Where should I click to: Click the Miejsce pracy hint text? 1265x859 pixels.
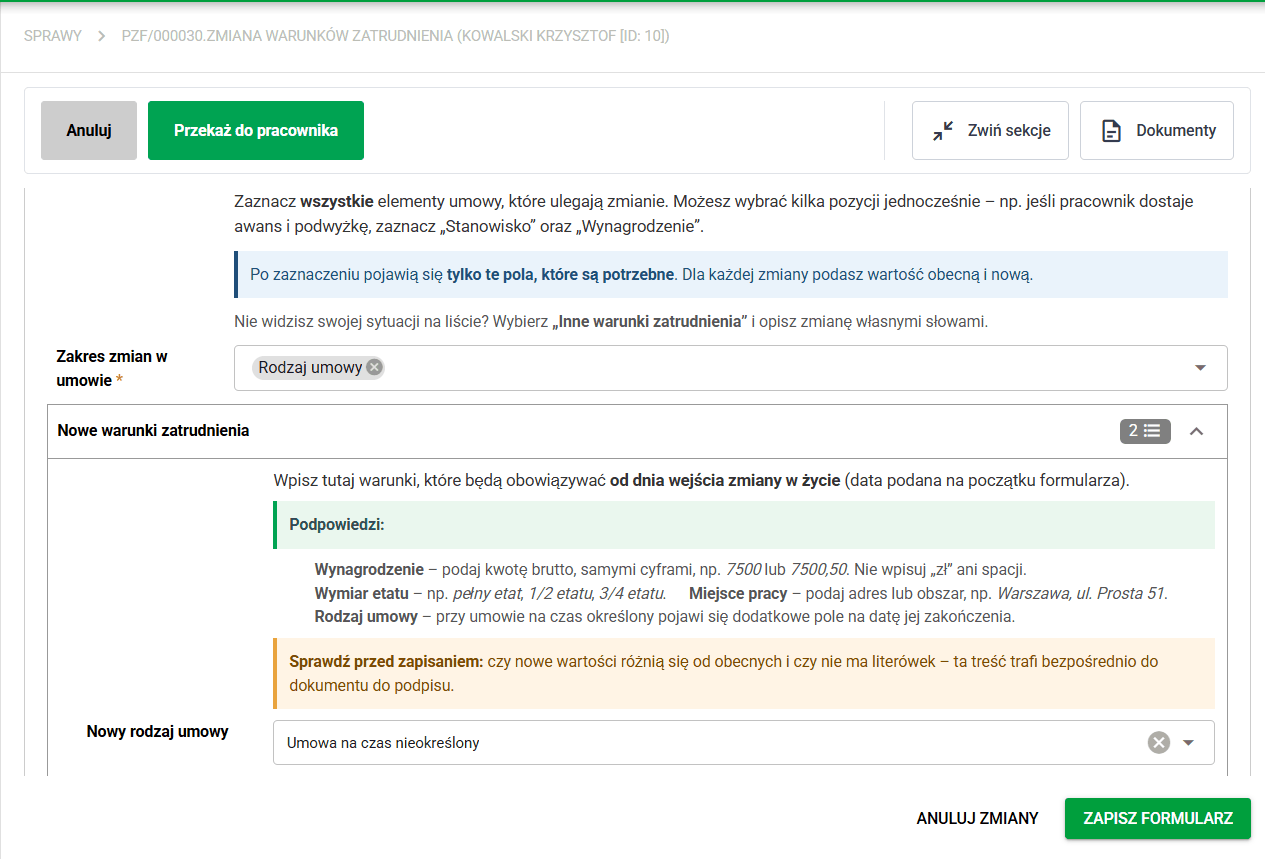(x=928, y=593)
